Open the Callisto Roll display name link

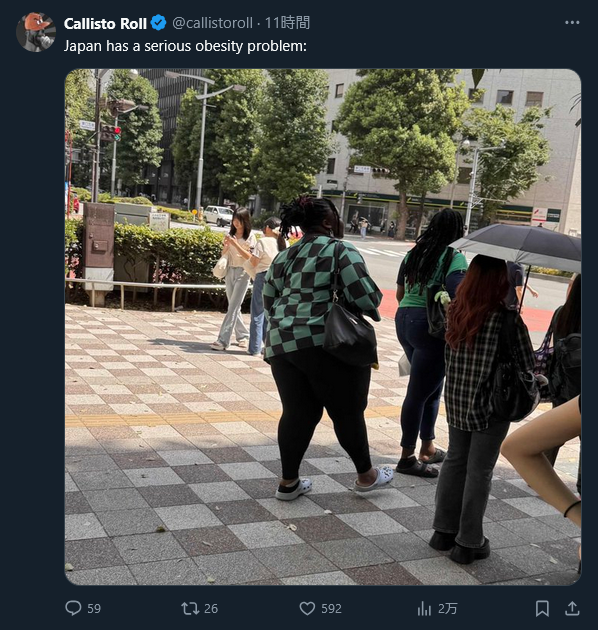(x=105, y=24)
